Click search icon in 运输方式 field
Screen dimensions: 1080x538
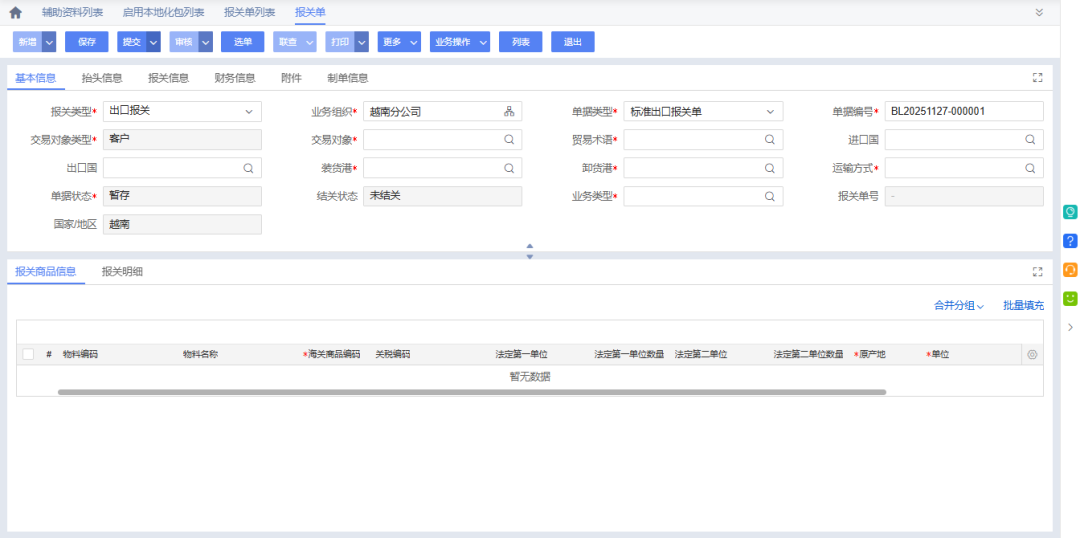(1030, 168)
